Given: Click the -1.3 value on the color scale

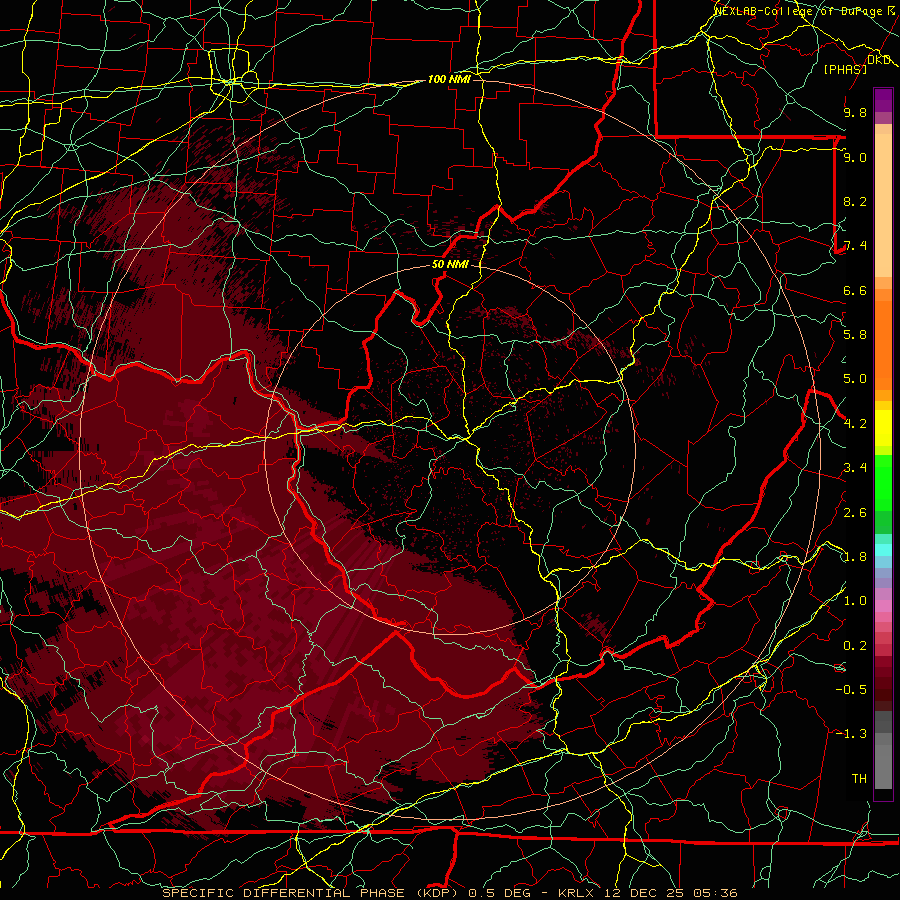Looking at the screenshot, I should 851,734.
